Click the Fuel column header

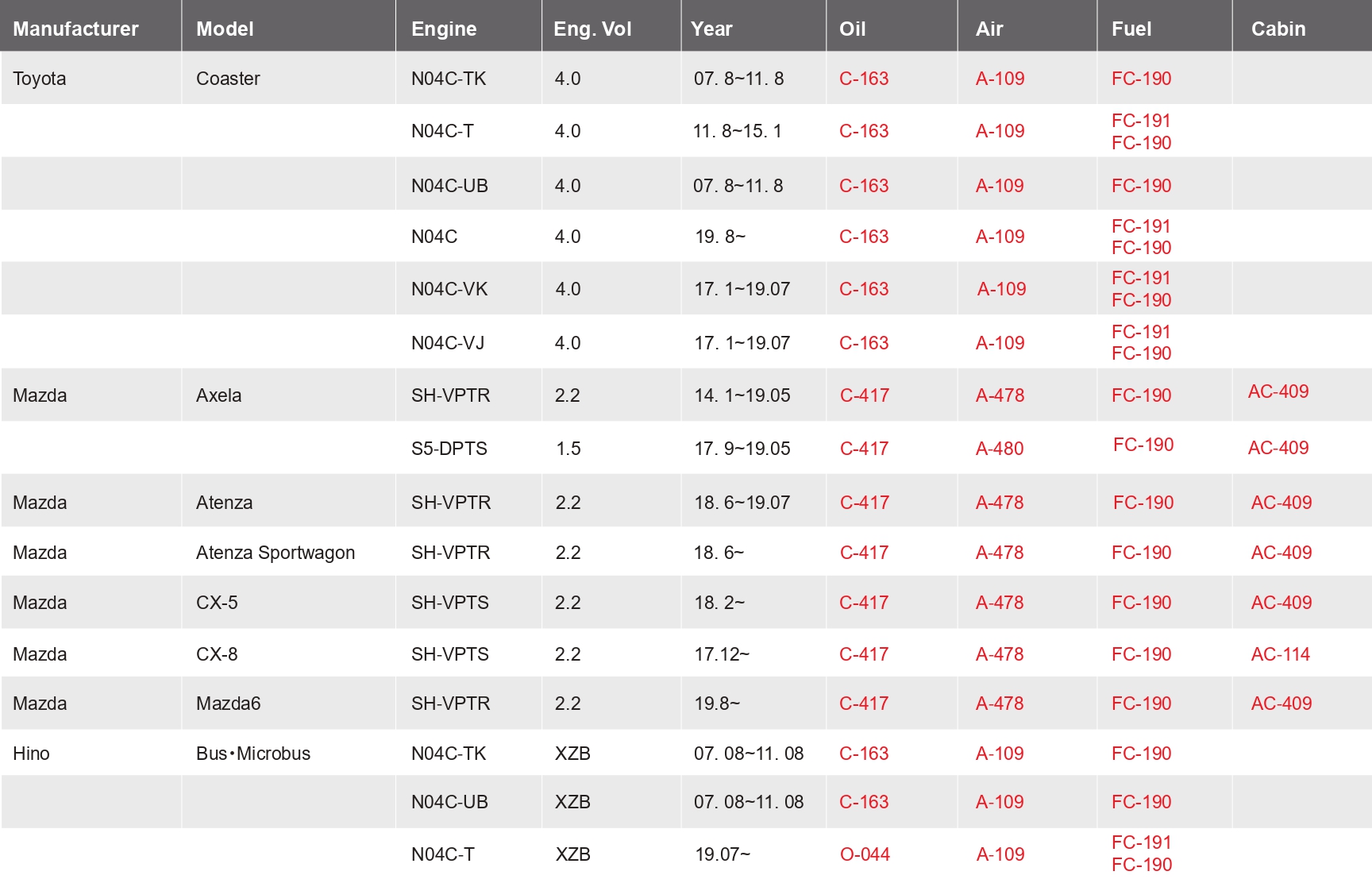1131,29
